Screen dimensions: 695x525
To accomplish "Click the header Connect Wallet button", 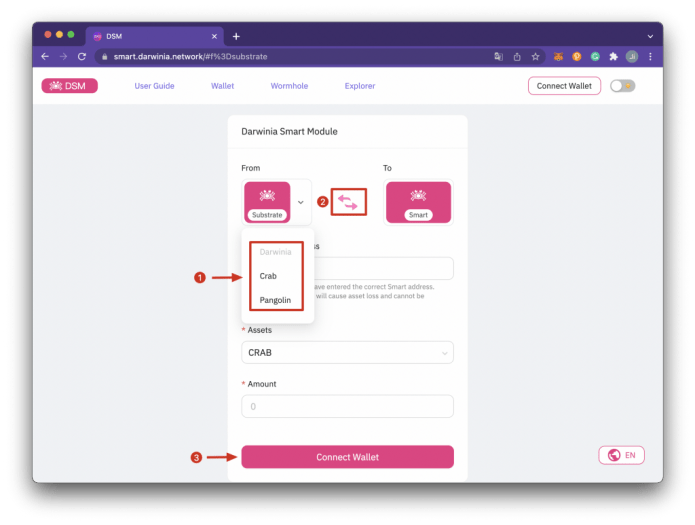I will (x=564, y=86).
